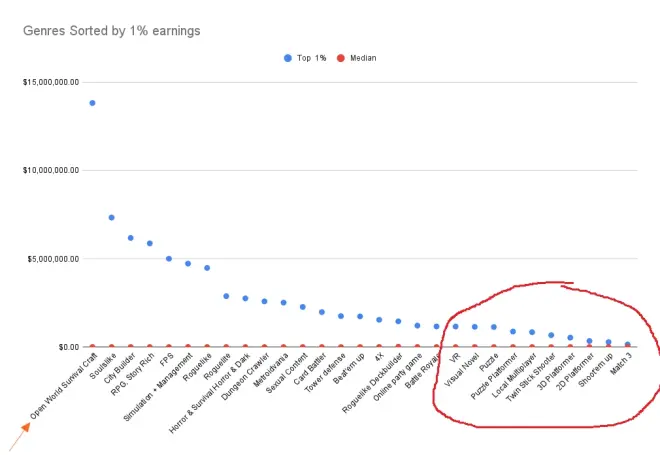Image resolution: width=660 pixels, height=455 pixels.
Task: Click the Open World Survival Craft data point
Action: [92, 103]
